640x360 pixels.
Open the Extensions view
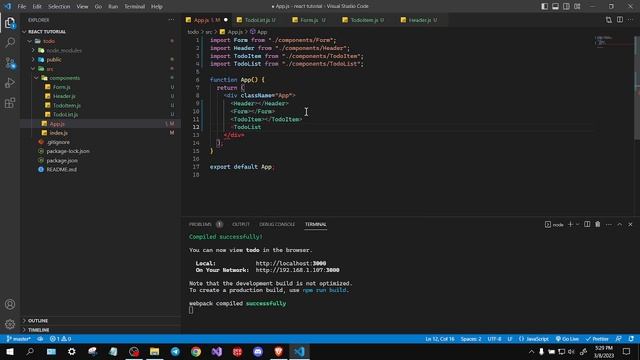pyautogui.click(x=10, y=103)
